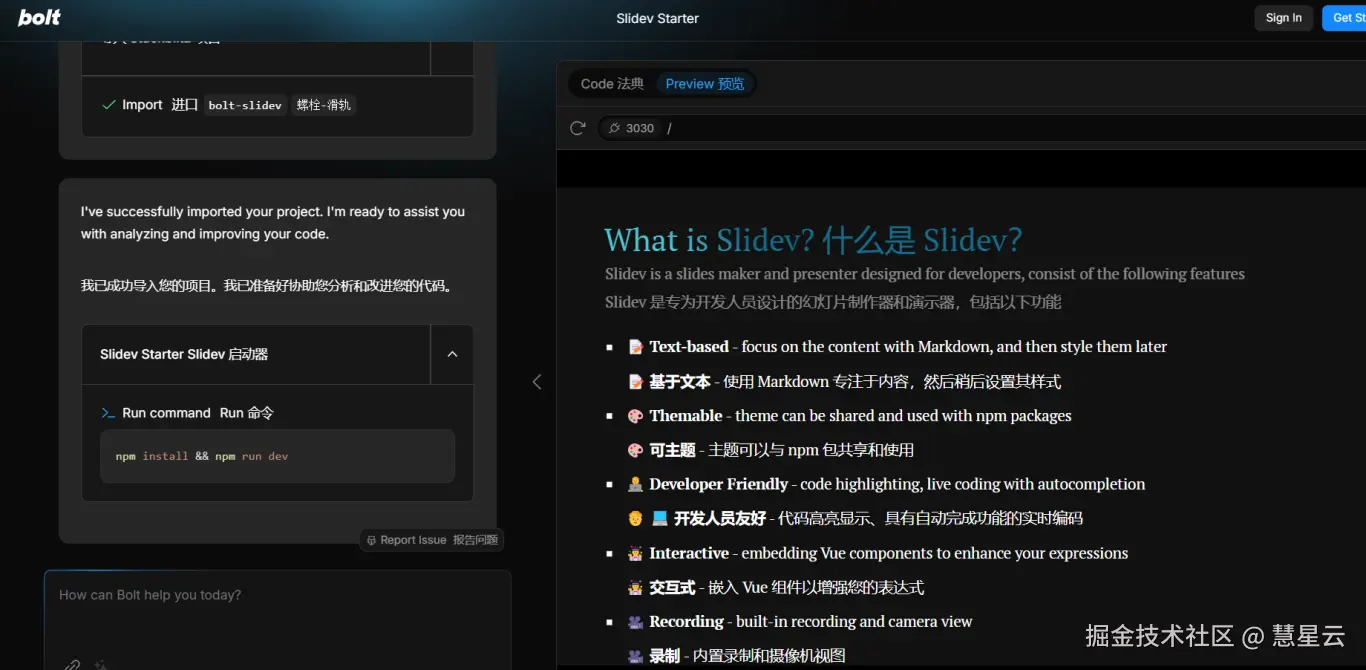Click the bolt-slidev import tag
The image size is (1366, 670).
(x=245, y=105)
